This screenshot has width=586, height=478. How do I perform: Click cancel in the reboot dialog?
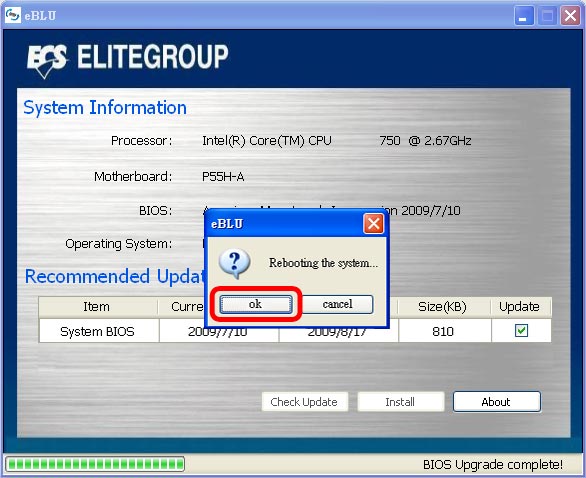pos(337,304)
